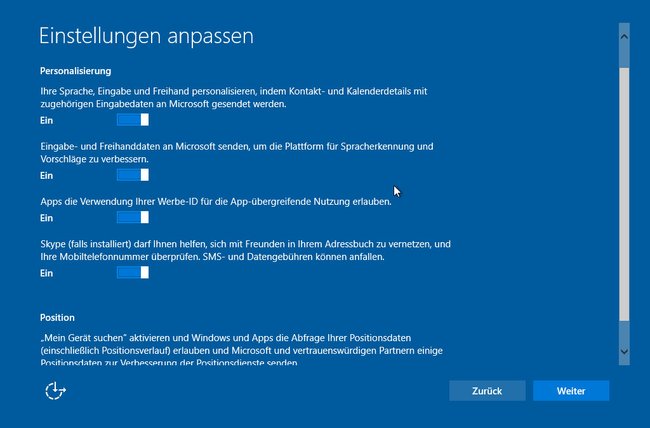
Task: Click the vertical scrollbar thumb
Action: click(x=624, y=194)
